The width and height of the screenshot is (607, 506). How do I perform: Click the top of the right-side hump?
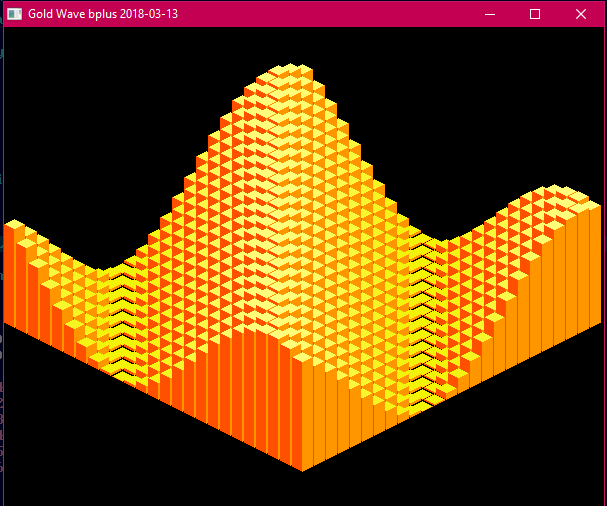(x=555, y=192)
